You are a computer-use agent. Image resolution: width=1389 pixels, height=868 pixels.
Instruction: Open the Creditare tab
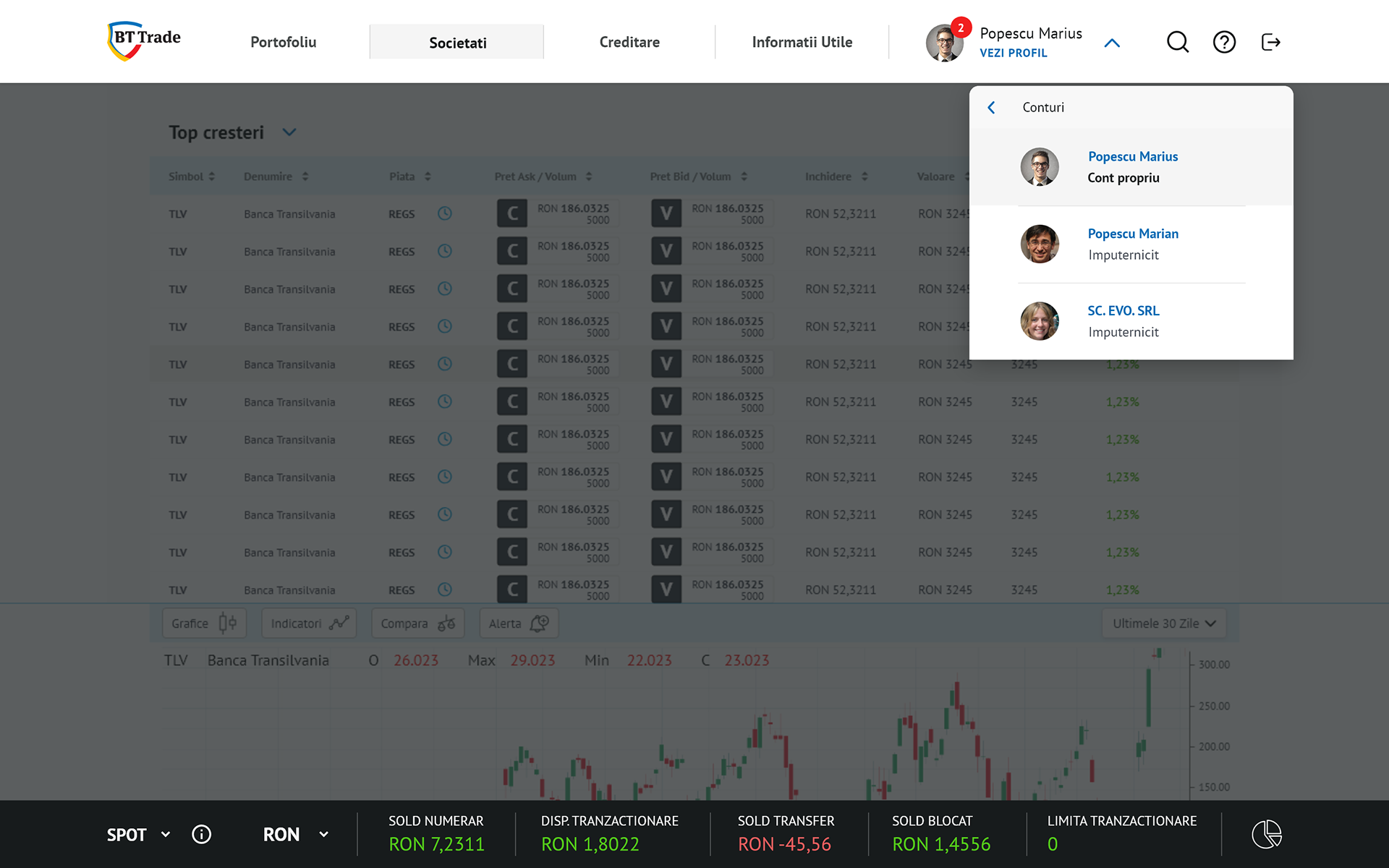pyautogui.click(x=629, y=42)
